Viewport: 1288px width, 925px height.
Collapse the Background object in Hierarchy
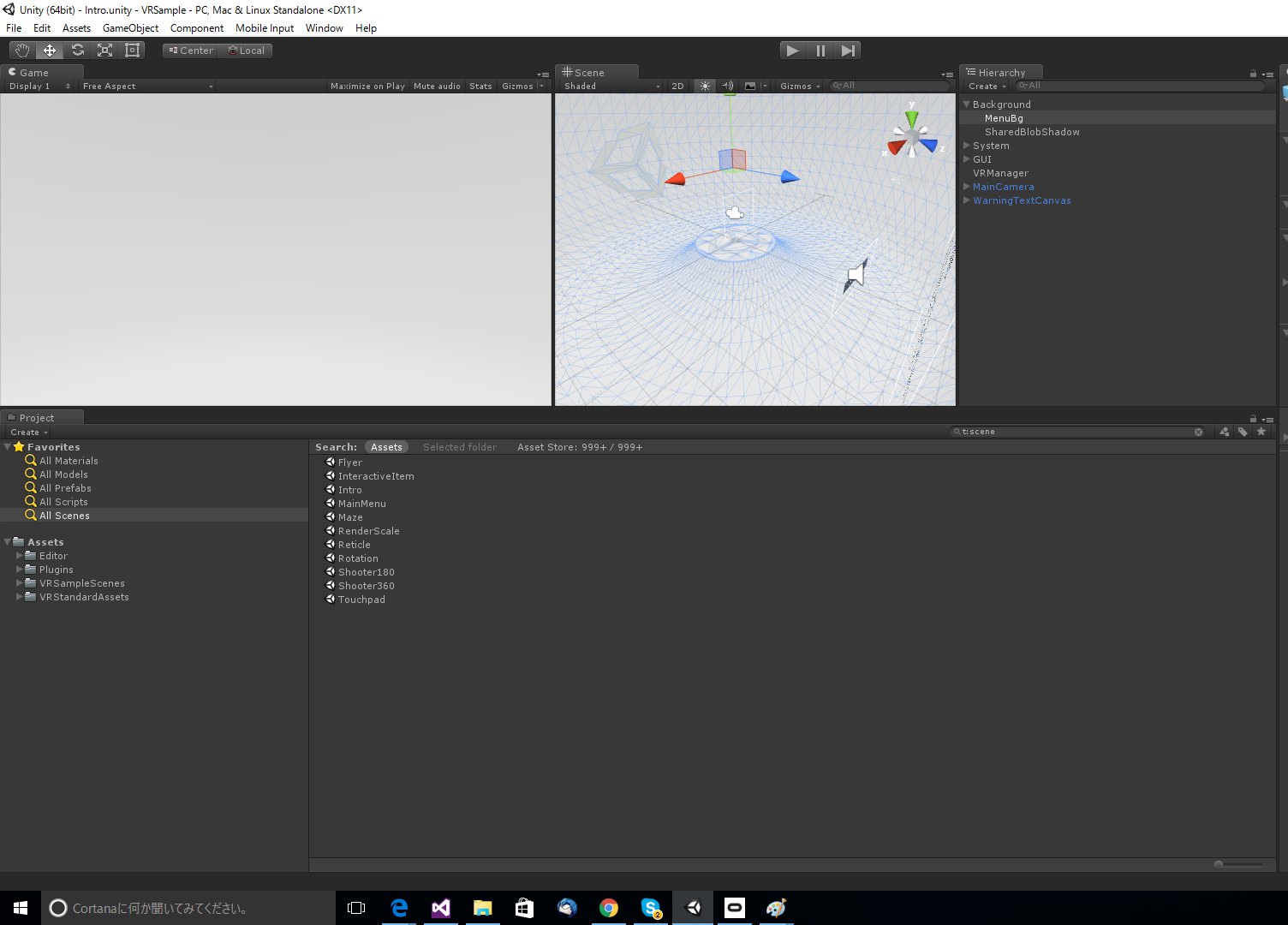pos(966,104)
